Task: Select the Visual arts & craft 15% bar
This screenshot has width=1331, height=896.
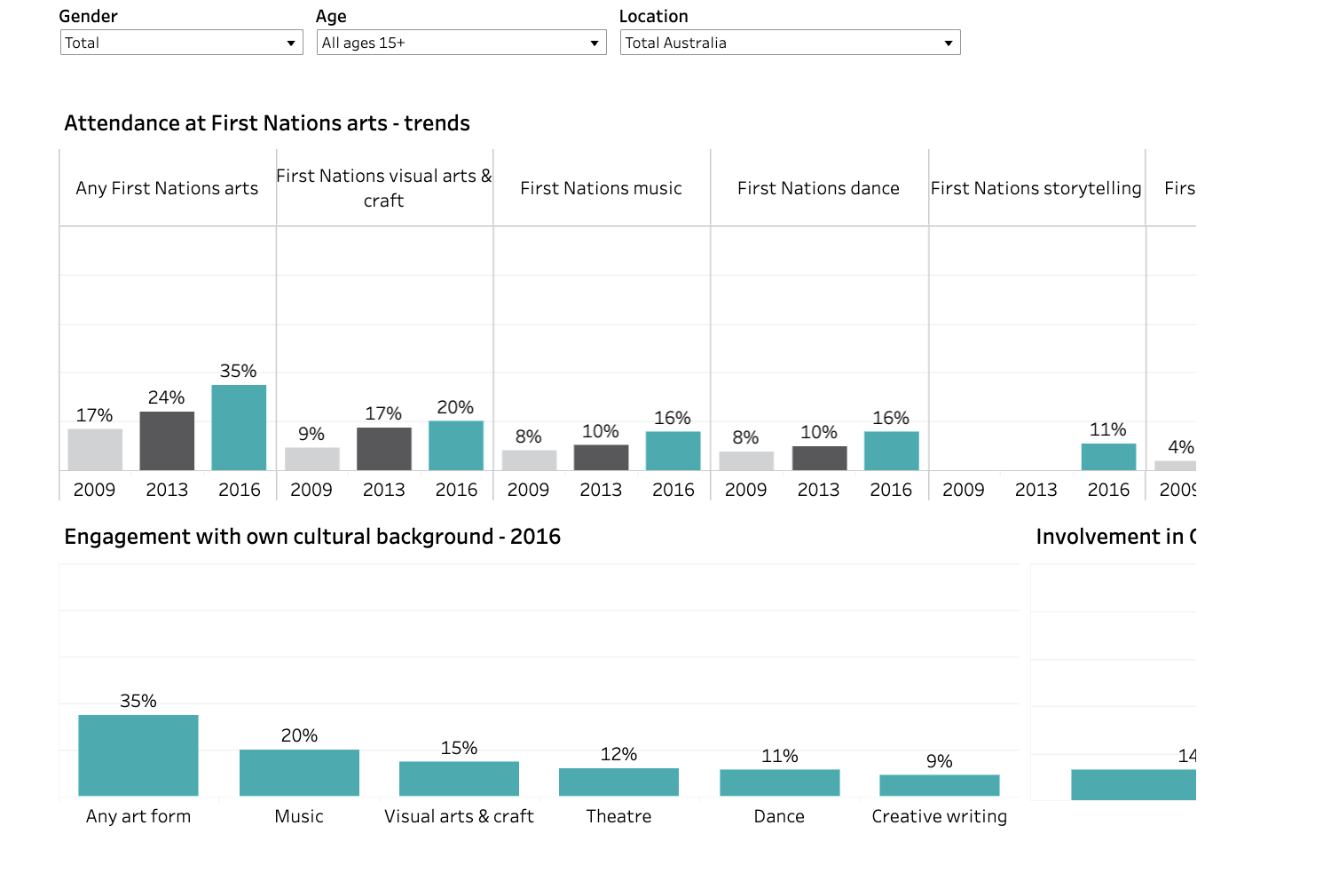Action: tap(459, 778)
